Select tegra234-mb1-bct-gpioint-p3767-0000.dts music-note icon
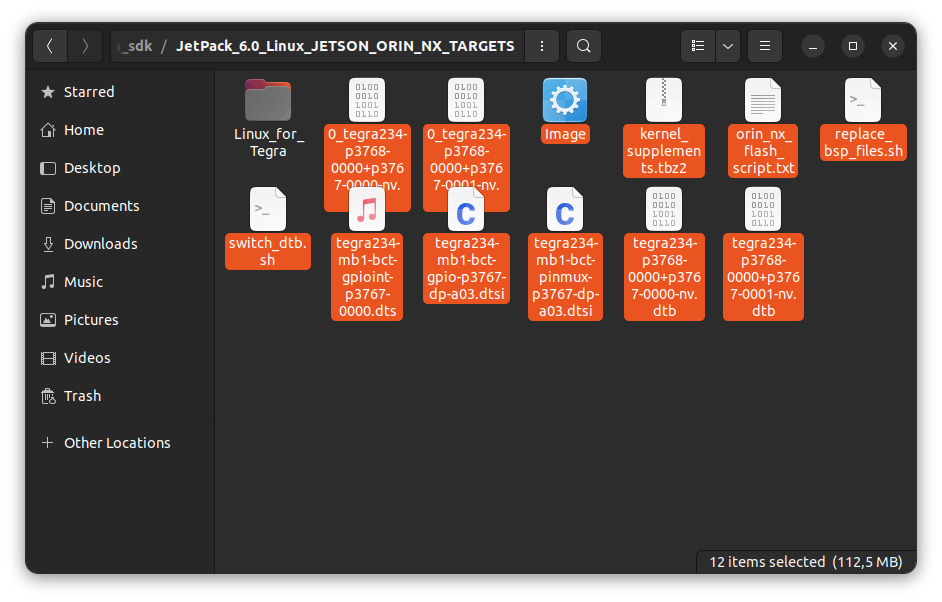The image size is (942, 602). pos(367,209)
